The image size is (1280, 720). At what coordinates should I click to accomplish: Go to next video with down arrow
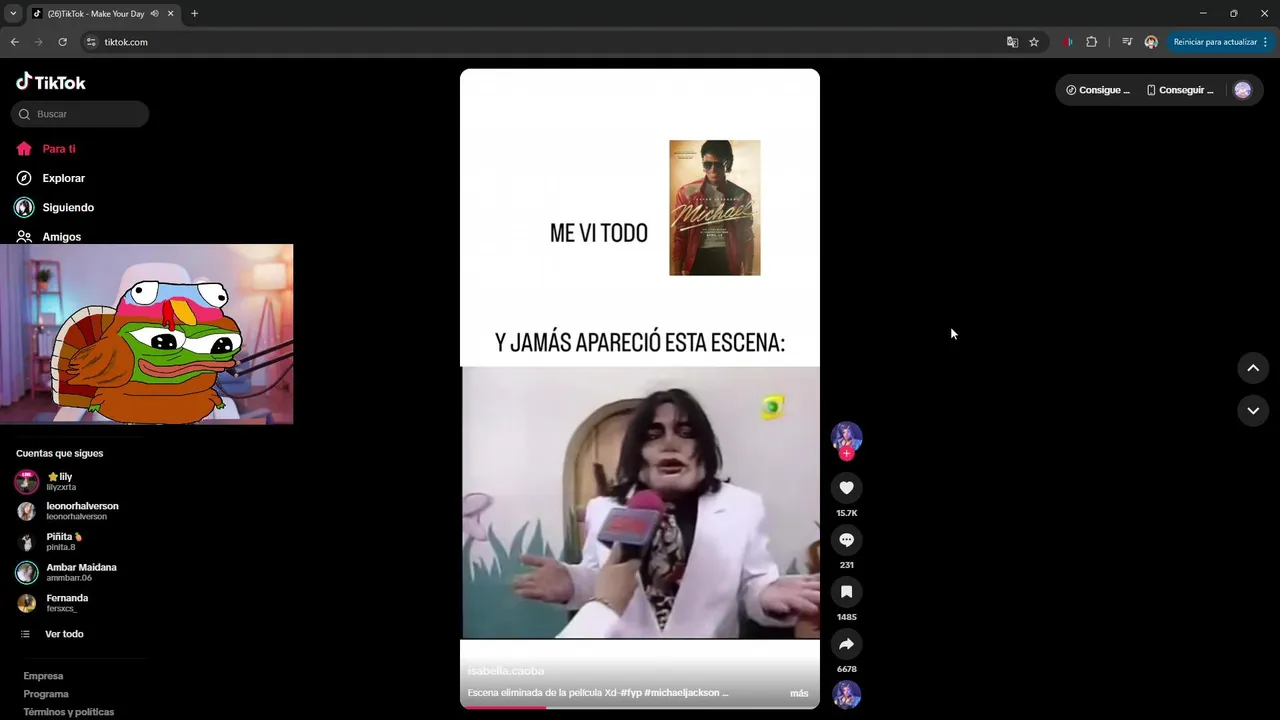[x=1253, y=411]
